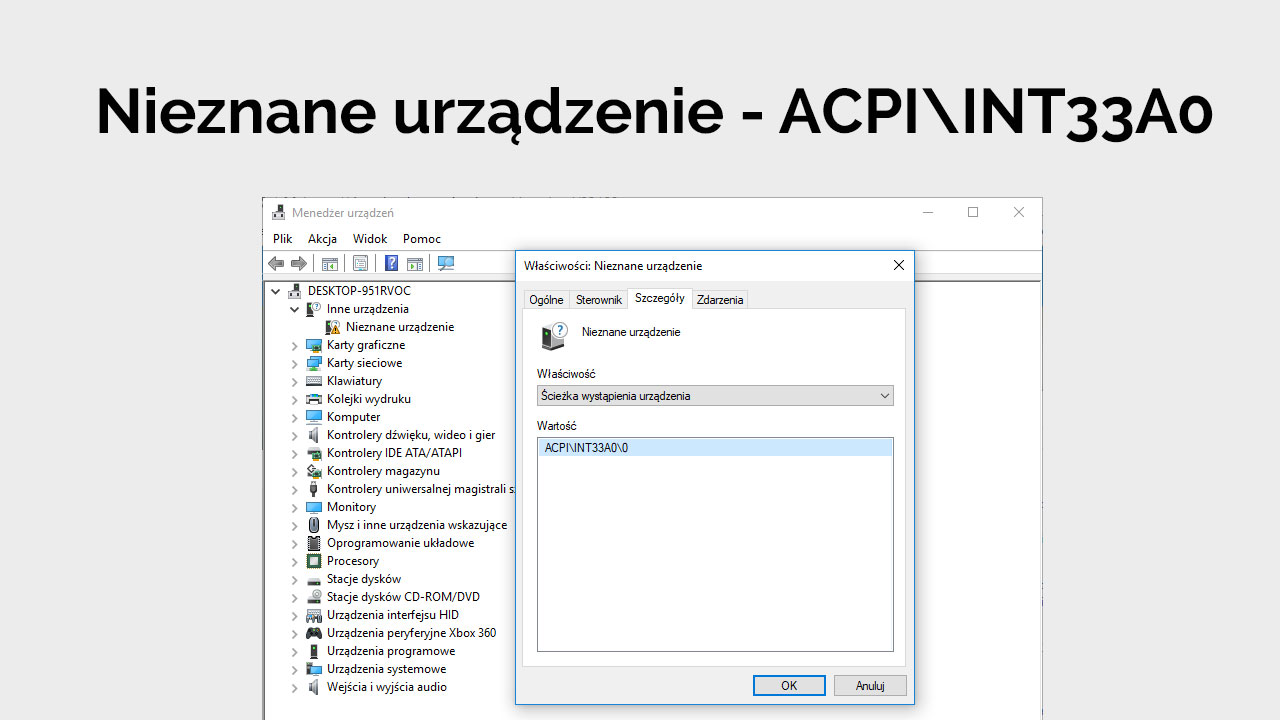Expand Urządzenia programowe category
This screenshot has width=1280, height=720.
pos(294,651)
